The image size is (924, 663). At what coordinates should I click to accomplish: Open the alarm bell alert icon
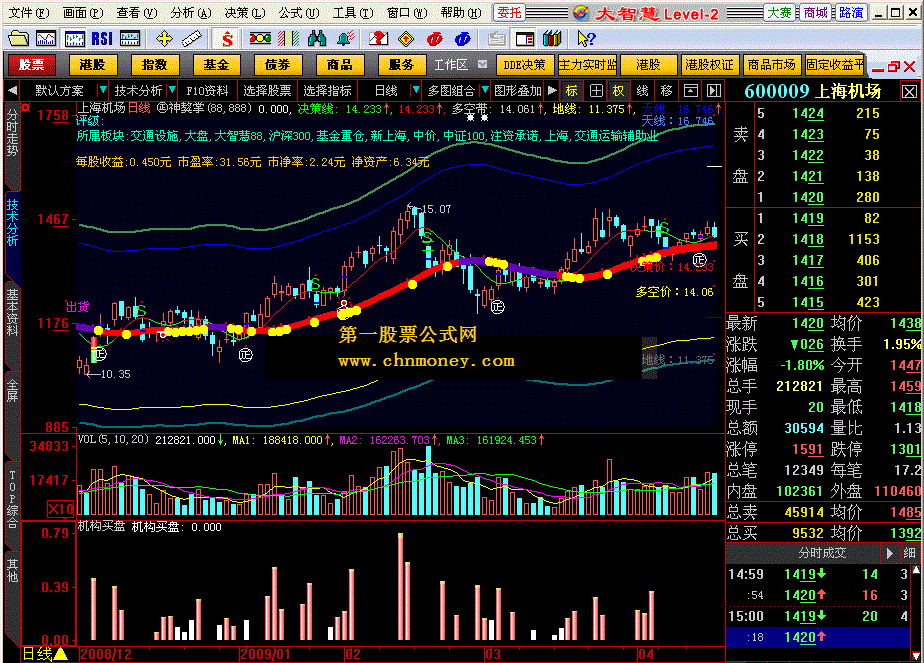tap(345, 39)
